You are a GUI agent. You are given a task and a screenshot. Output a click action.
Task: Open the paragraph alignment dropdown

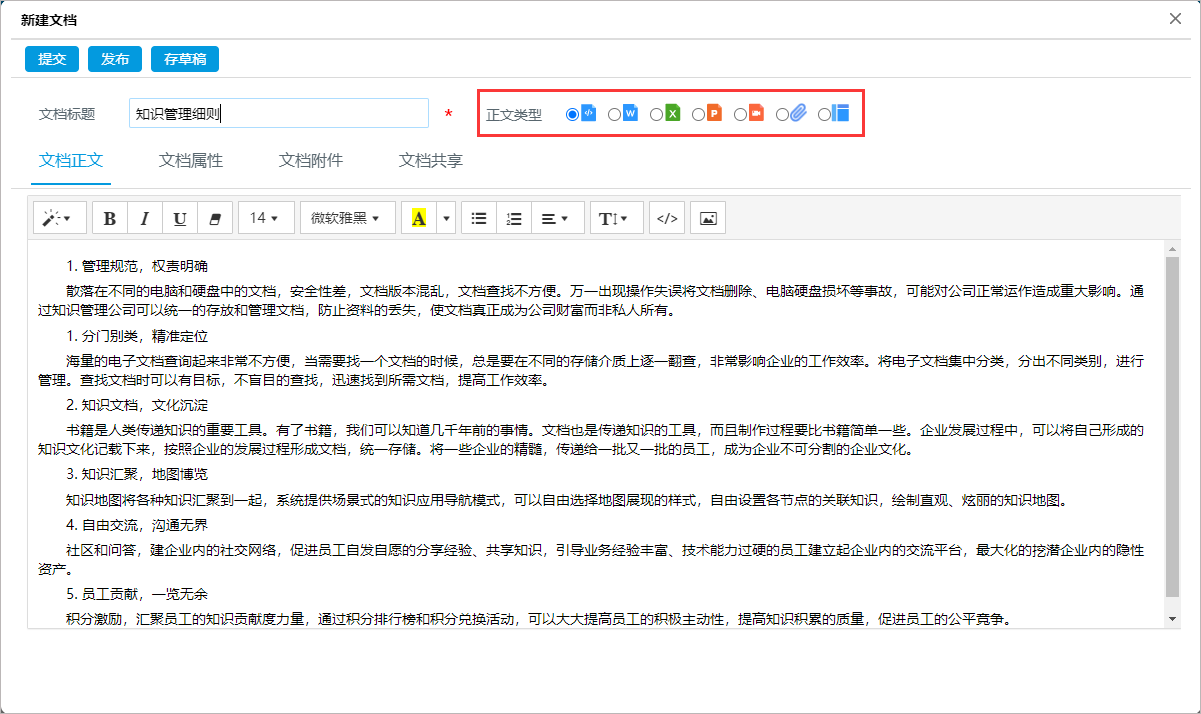coord(556,218)
